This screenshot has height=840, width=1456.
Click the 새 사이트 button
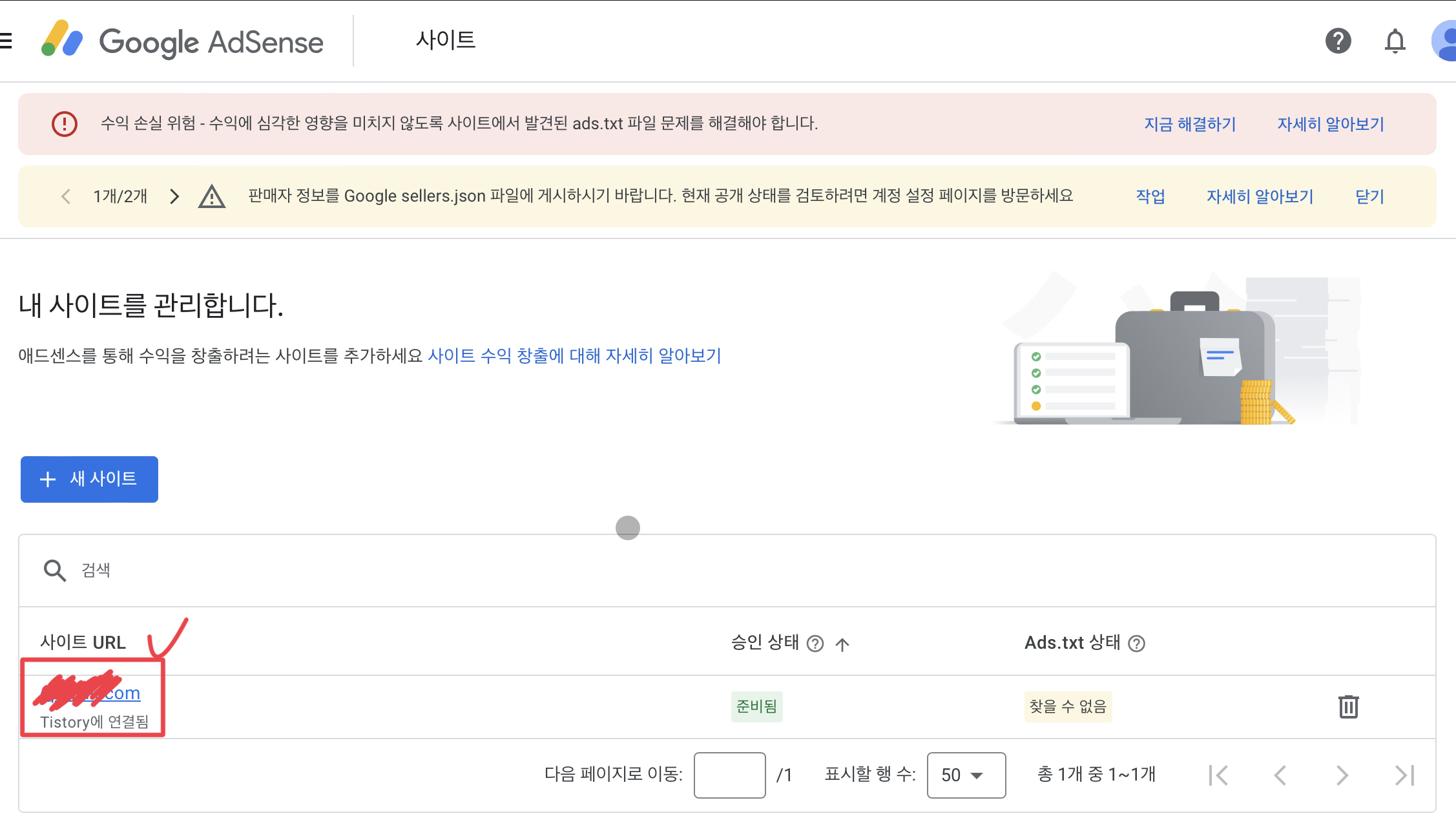(89, 479)
